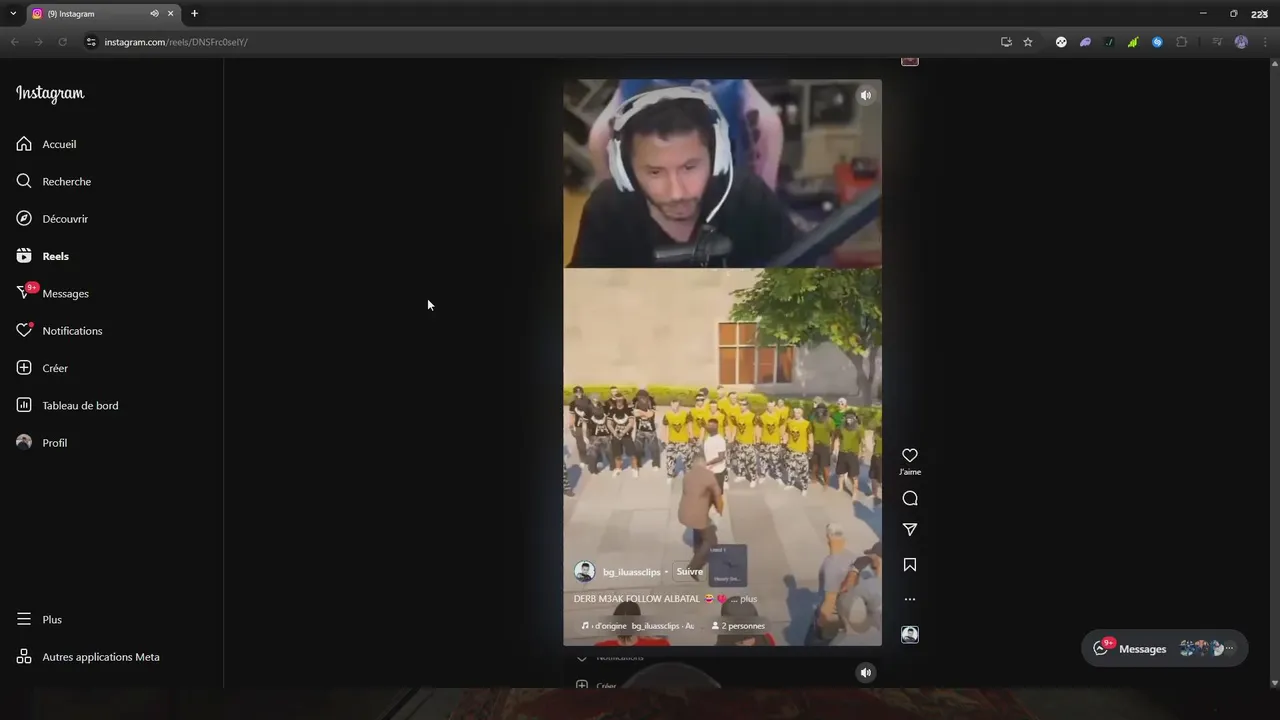The width and height of the screenshot is (1280, 720).
Task: Open Tableau de bord dashboard
Action: click(67, 405)
